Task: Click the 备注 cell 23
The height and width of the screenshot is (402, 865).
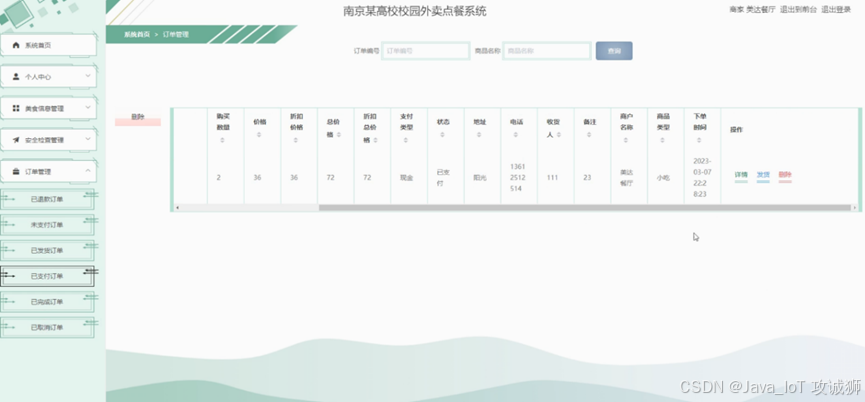Action: point(587,178)
